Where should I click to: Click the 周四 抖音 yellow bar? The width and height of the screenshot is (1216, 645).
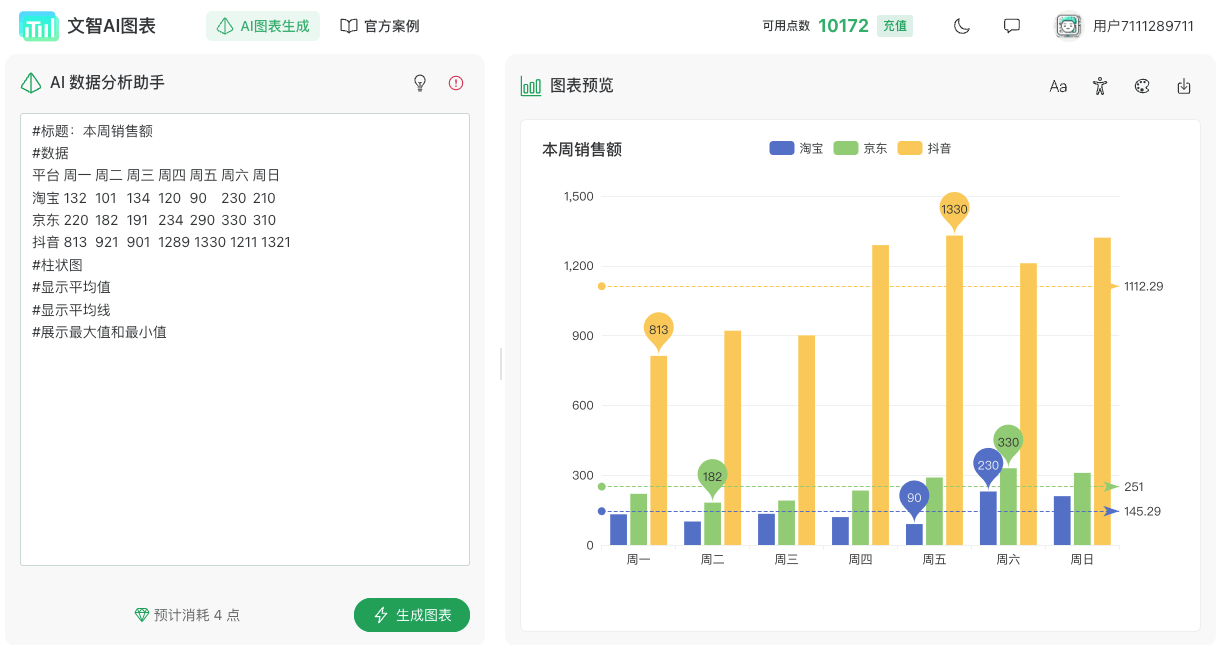880,395
